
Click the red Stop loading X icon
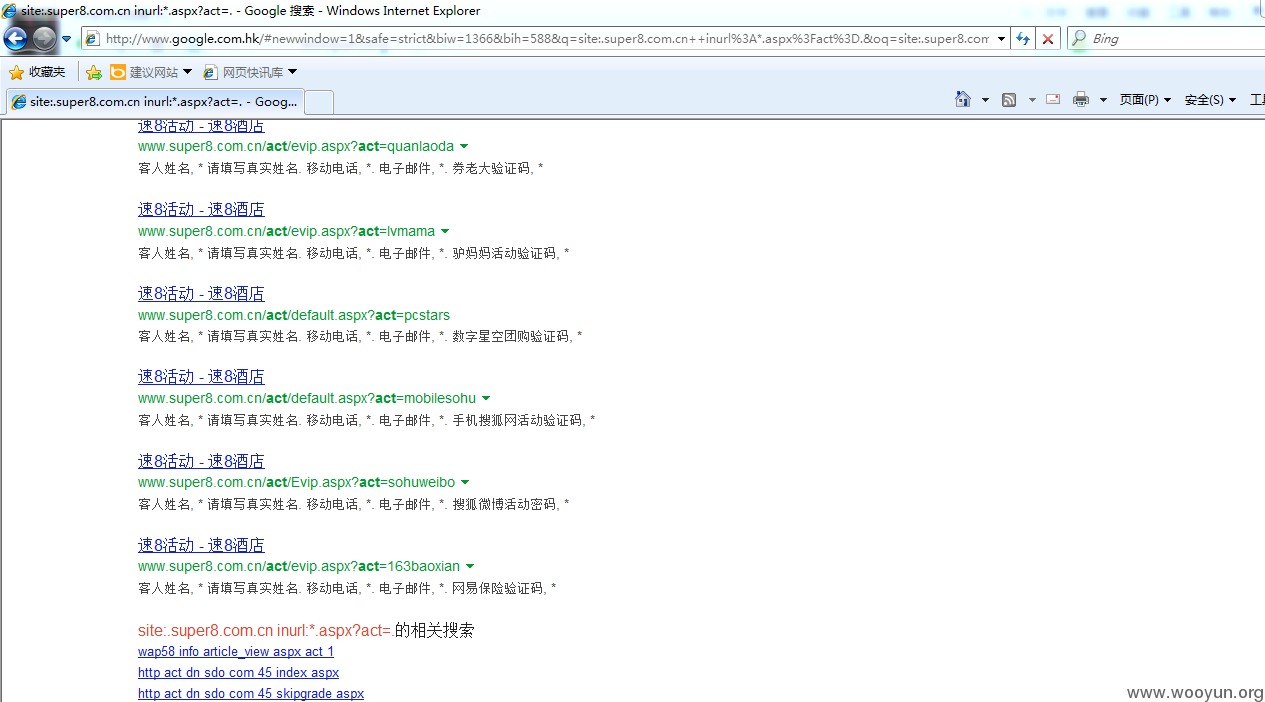[x=1047, y=39]
